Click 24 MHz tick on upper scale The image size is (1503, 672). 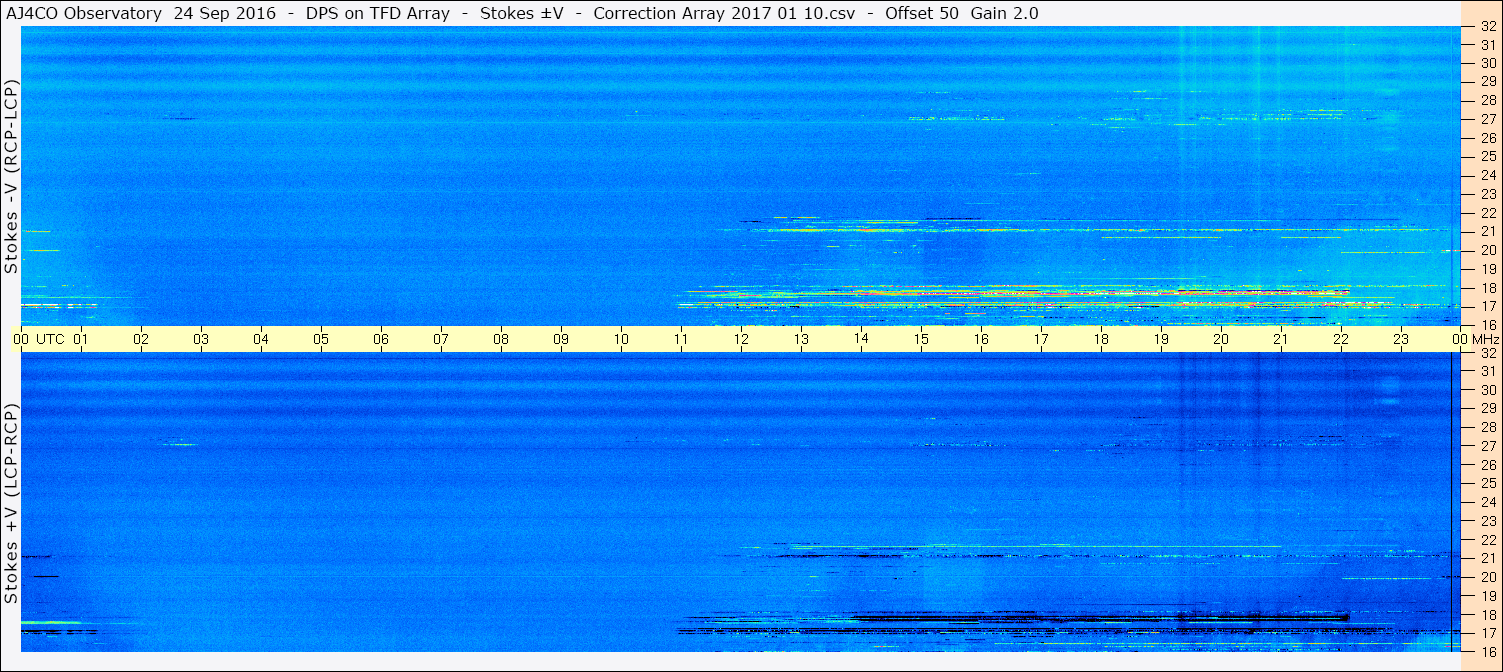(1487, 175)
